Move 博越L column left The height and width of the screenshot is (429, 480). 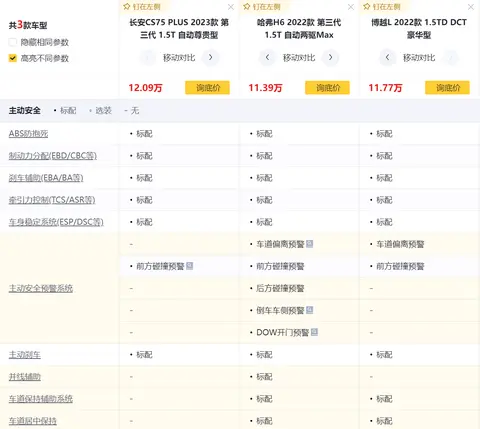(387, 57)
